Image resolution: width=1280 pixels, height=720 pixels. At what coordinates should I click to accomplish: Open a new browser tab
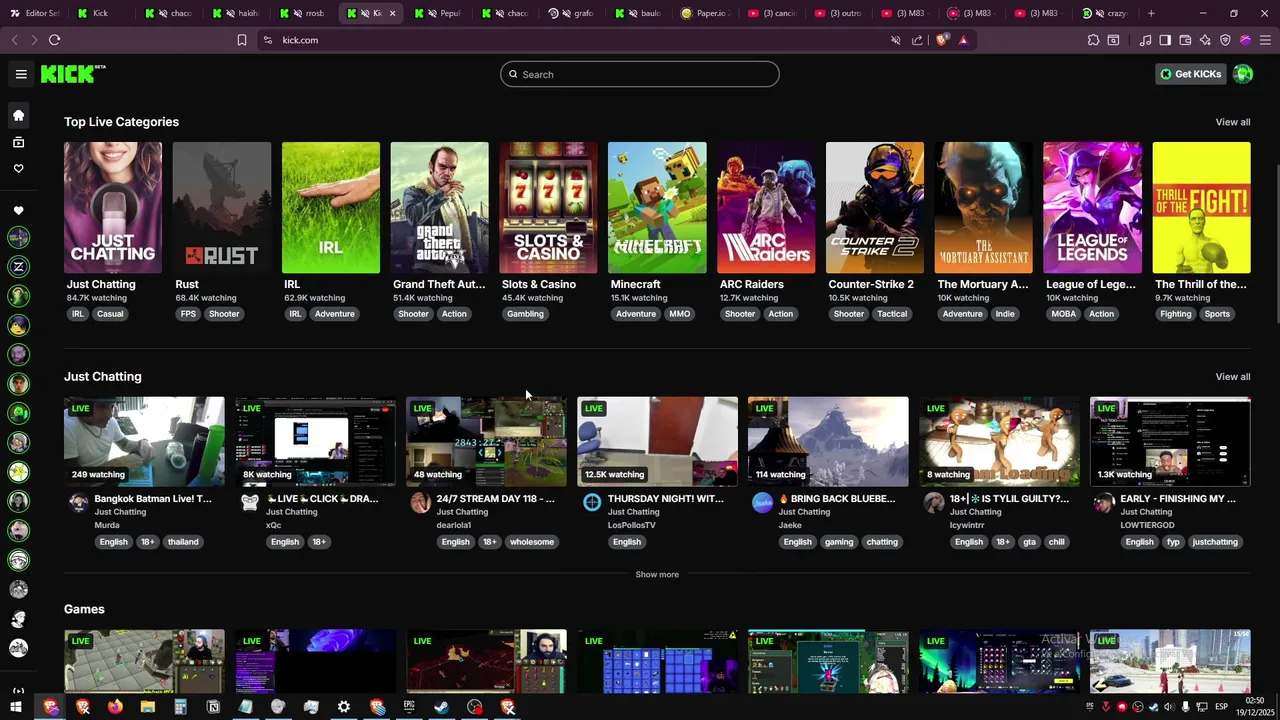(1151, 13)
